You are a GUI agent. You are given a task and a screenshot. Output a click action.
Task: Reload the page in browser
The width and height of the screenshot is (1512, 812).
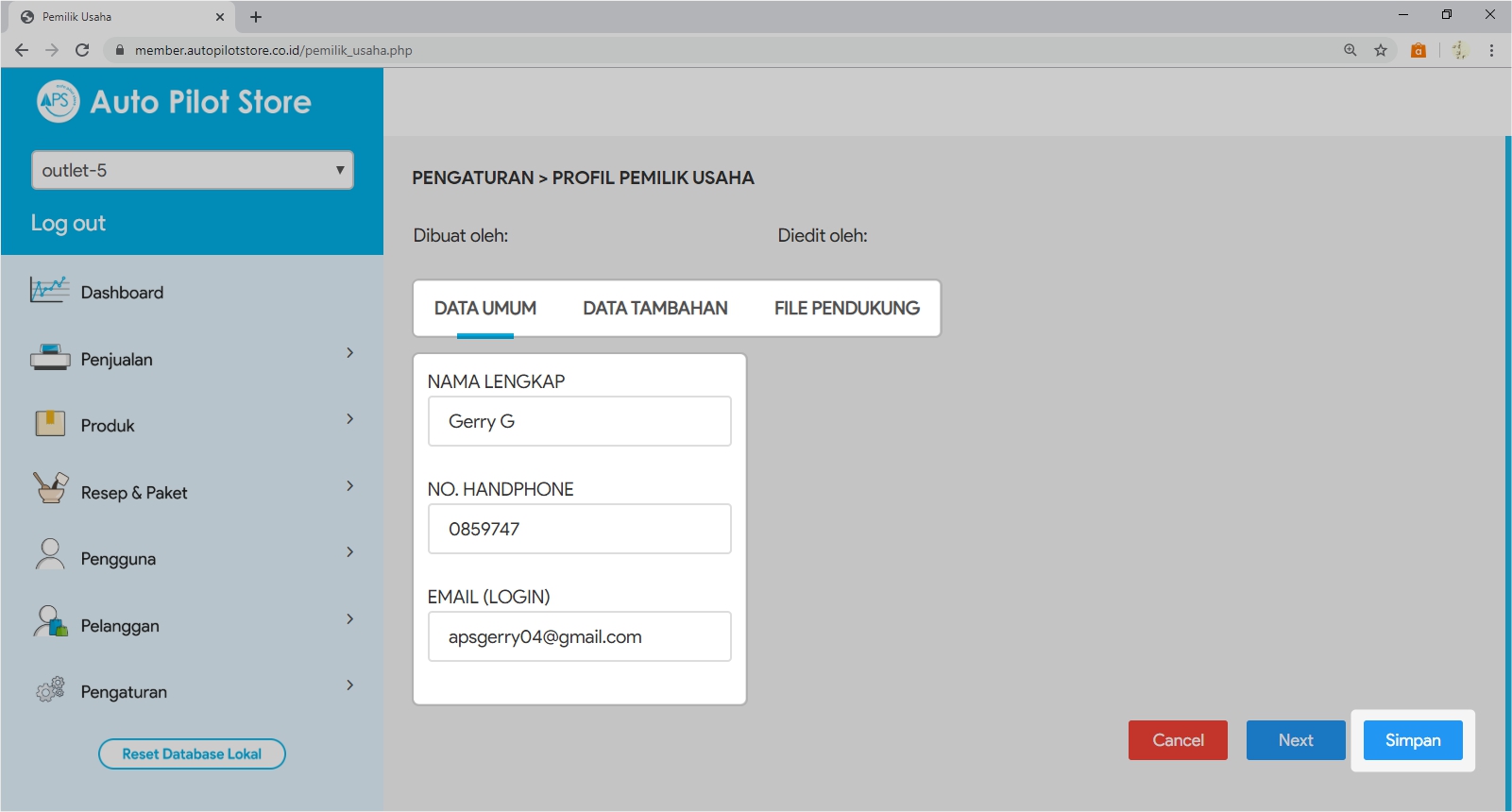[82, 50]
